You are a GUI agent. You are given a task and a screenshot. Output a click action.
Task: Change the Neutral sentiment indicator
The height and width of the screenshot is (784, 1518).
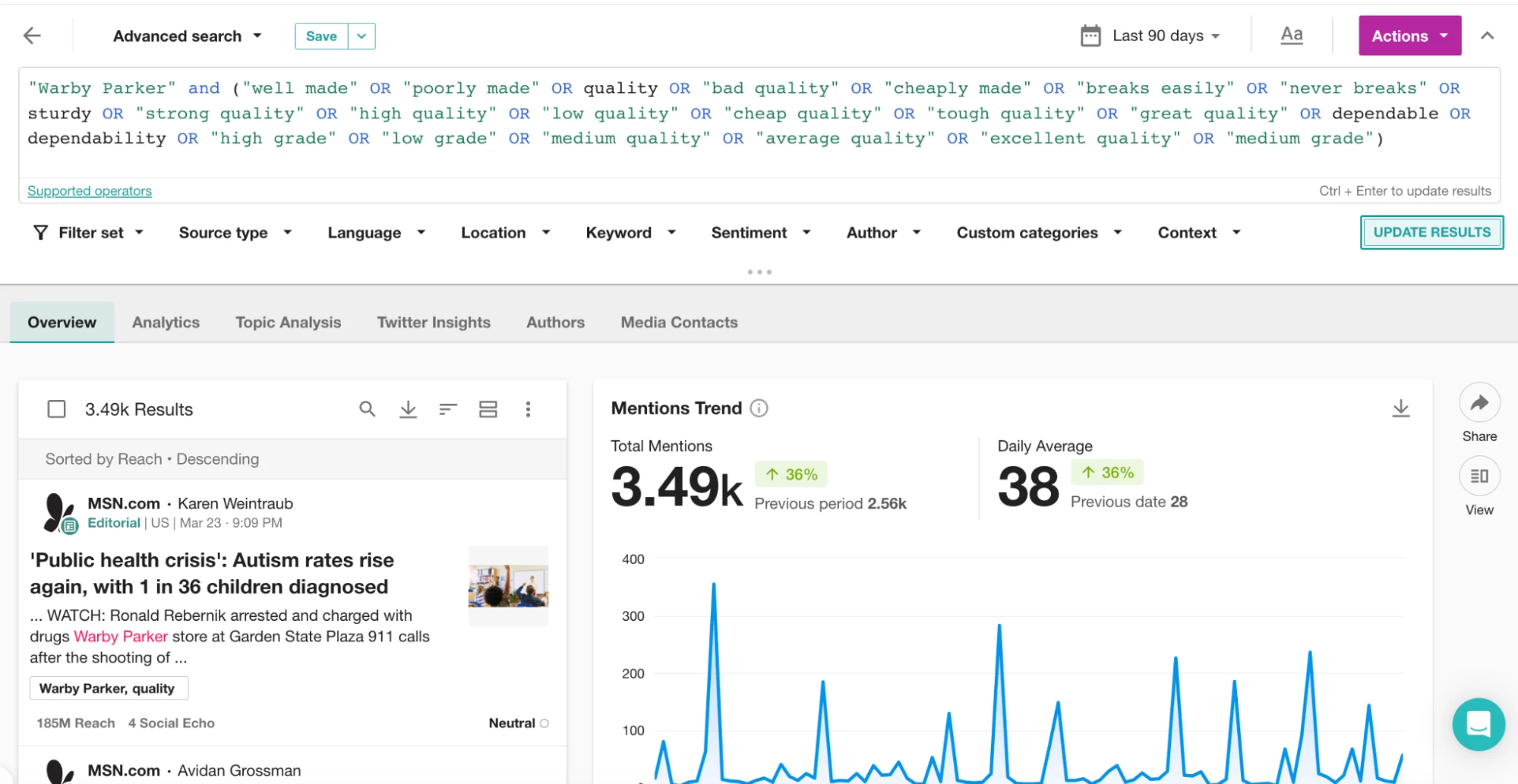[x=519, y=723]
